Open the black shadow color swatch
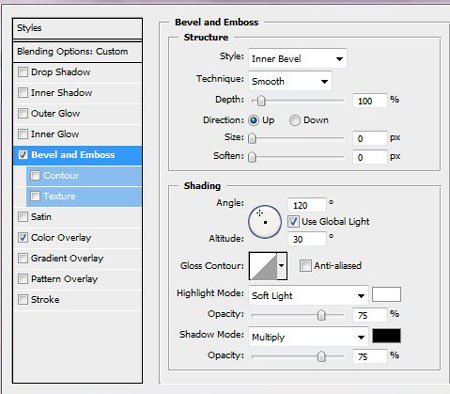 click(x=386, y=336)
